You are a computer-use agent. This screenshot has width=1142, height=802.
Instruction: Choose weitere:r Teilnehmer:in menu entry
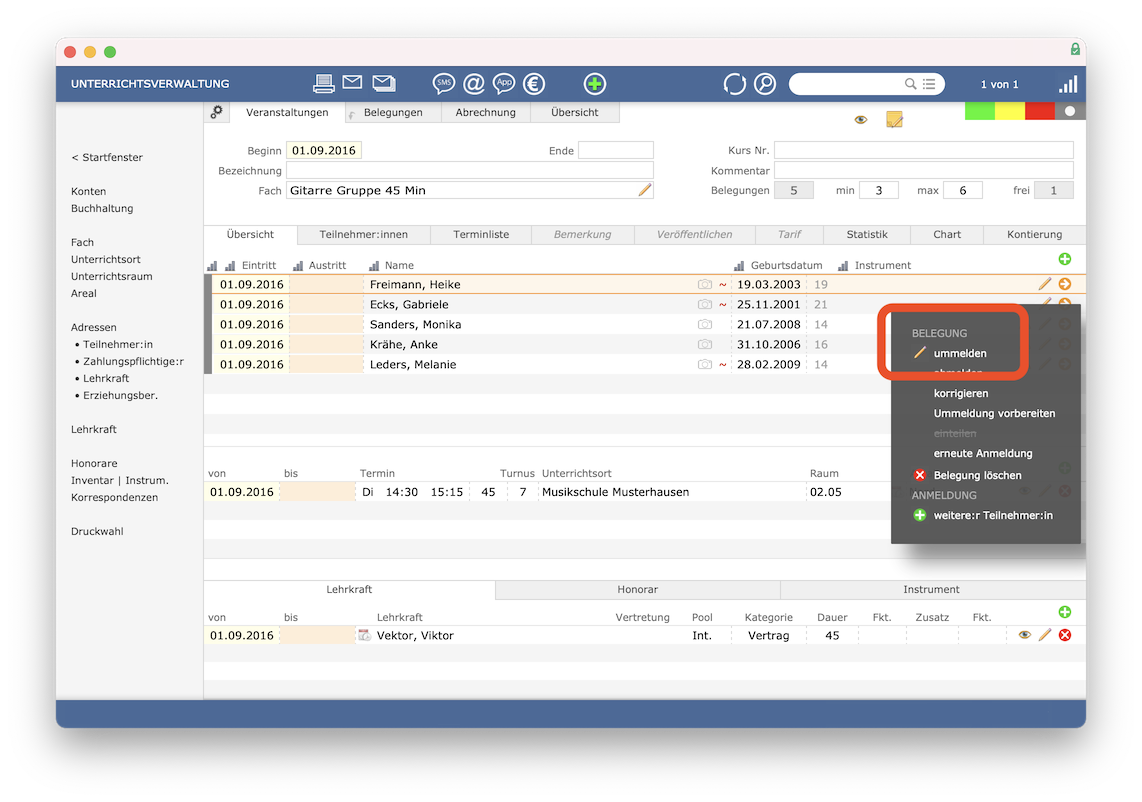(993, 515)
